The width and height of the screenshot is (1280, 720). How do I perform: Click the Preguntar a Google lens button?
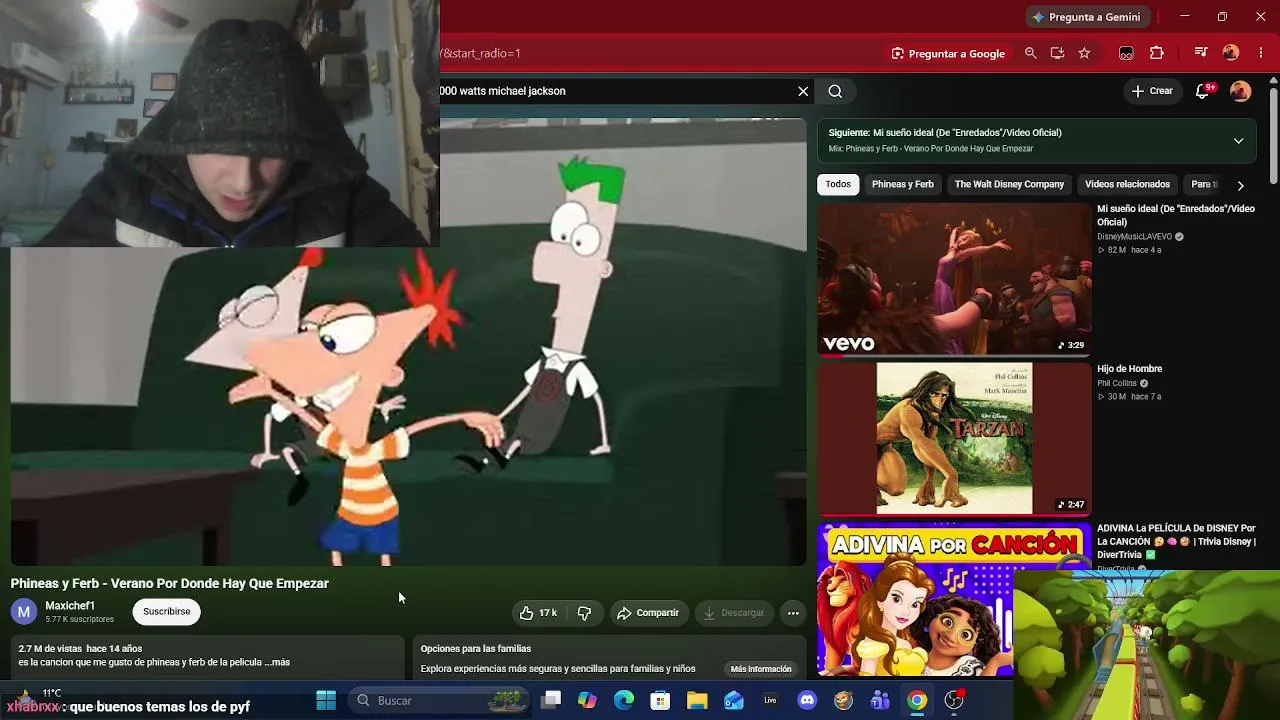[948, 53]
